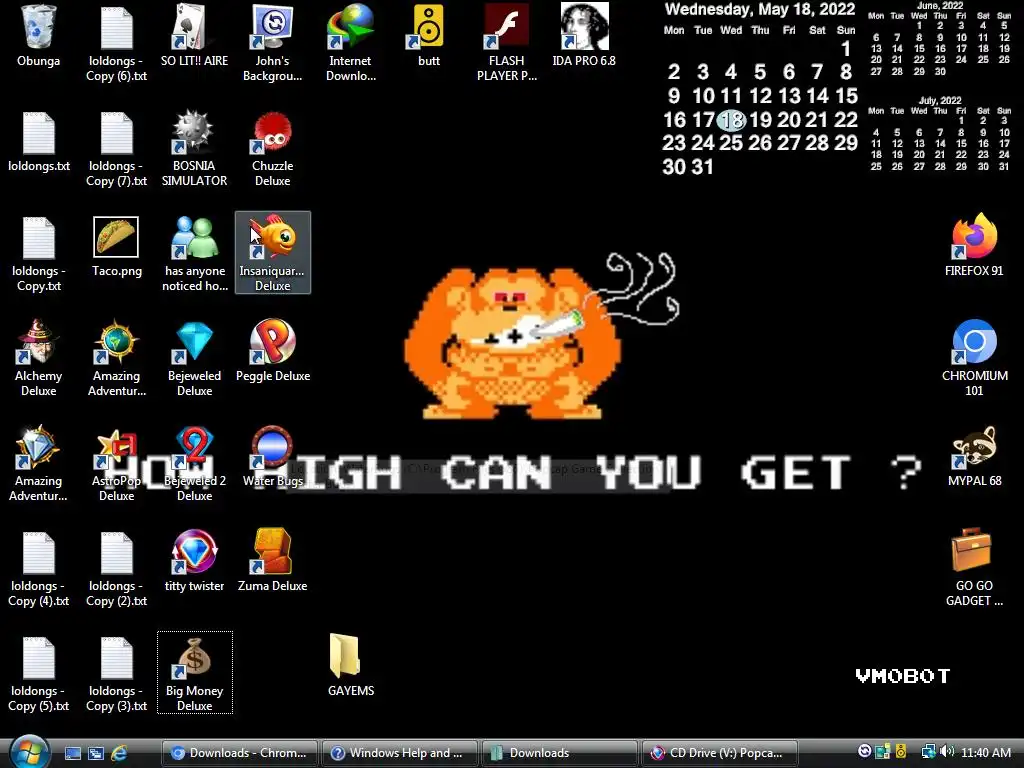The image size is (1024, 768).
Task: Select the titty twister shortcut icon
Action: pyautogui.click(x=195, y=562)
